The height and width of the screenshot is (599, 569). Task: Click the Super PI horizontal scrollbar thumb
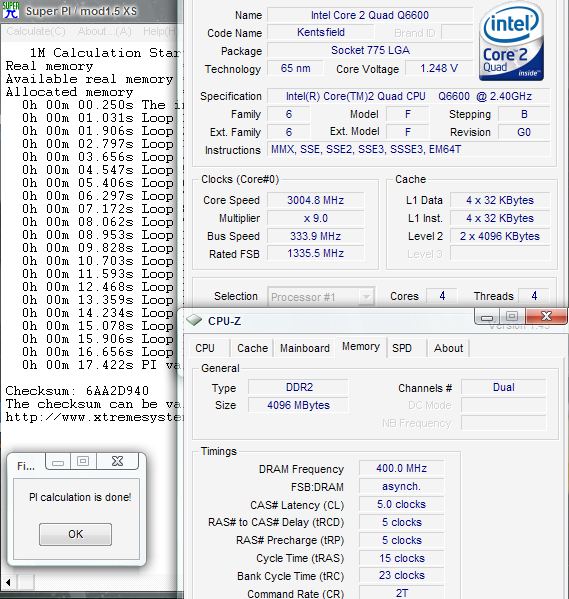click(26, 582)
